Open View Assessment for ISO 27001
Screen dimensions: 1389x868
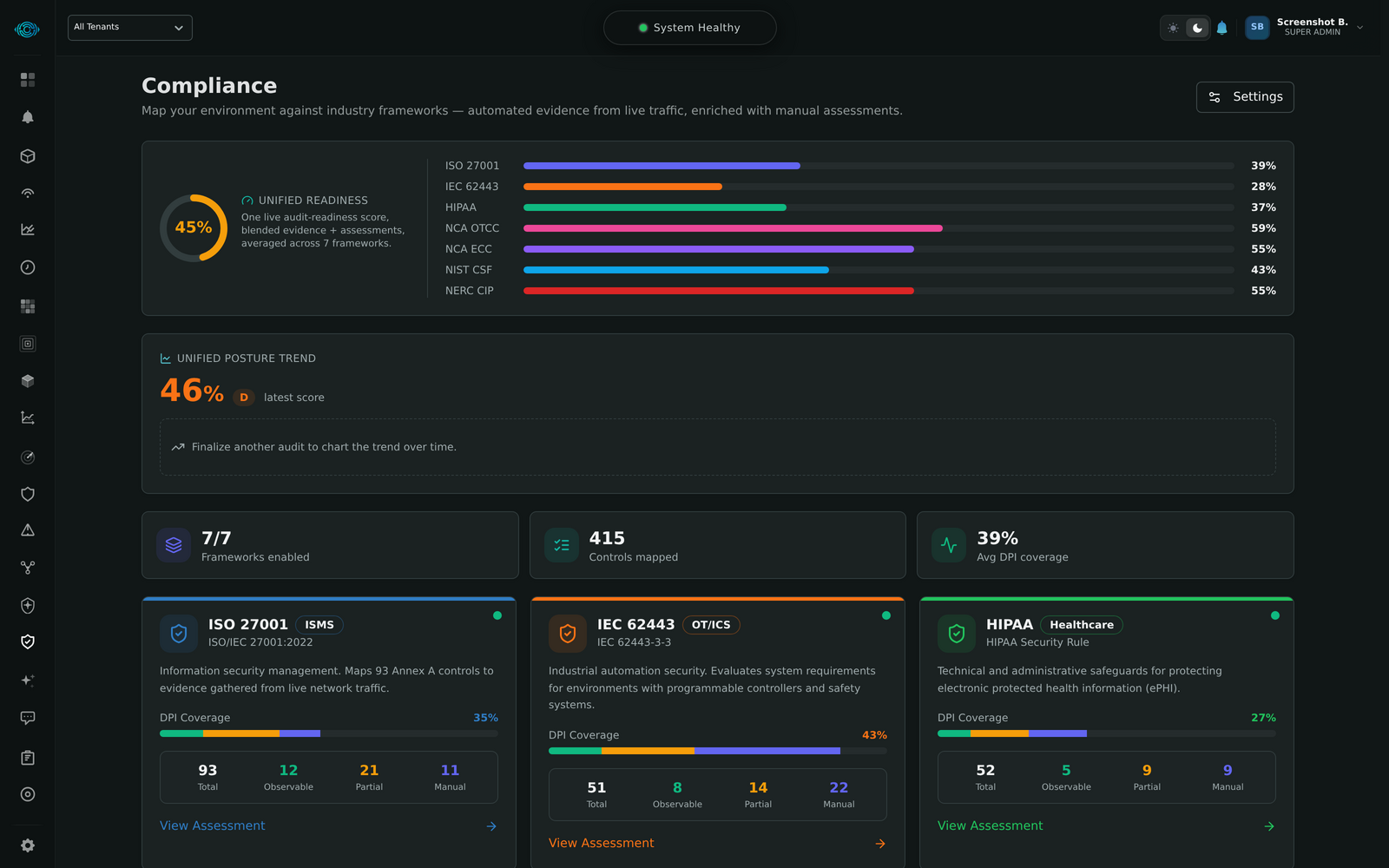point(213,825)
